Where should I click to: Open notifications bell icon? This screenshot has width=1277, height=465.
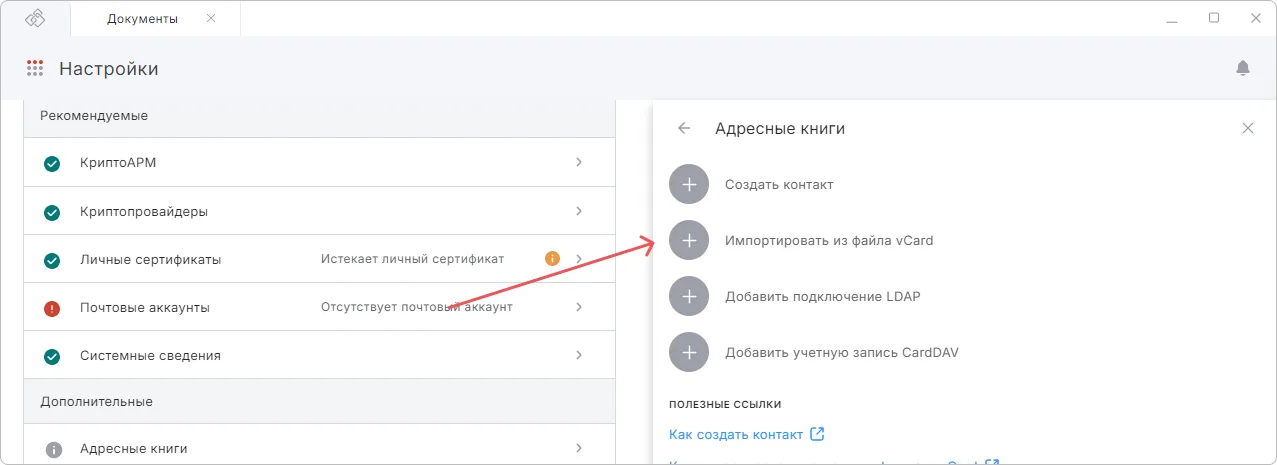click(1243, 68)
